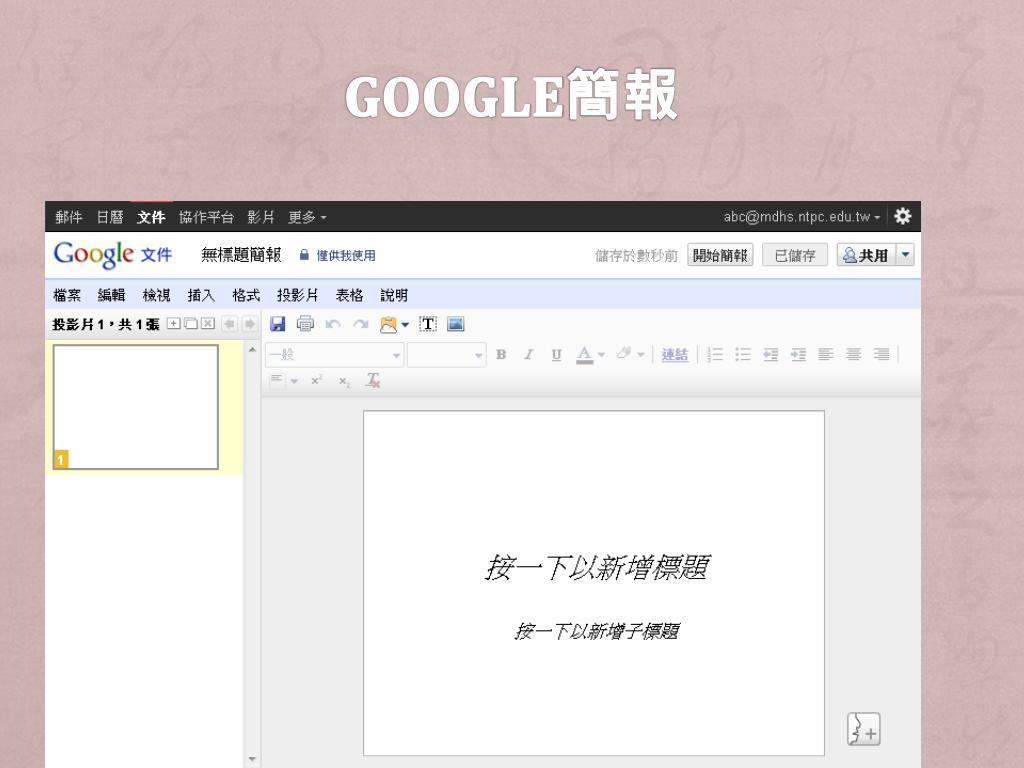Toggle superscript x² formatting
This screenshot has height=768, width=1024.
(317, 380)
